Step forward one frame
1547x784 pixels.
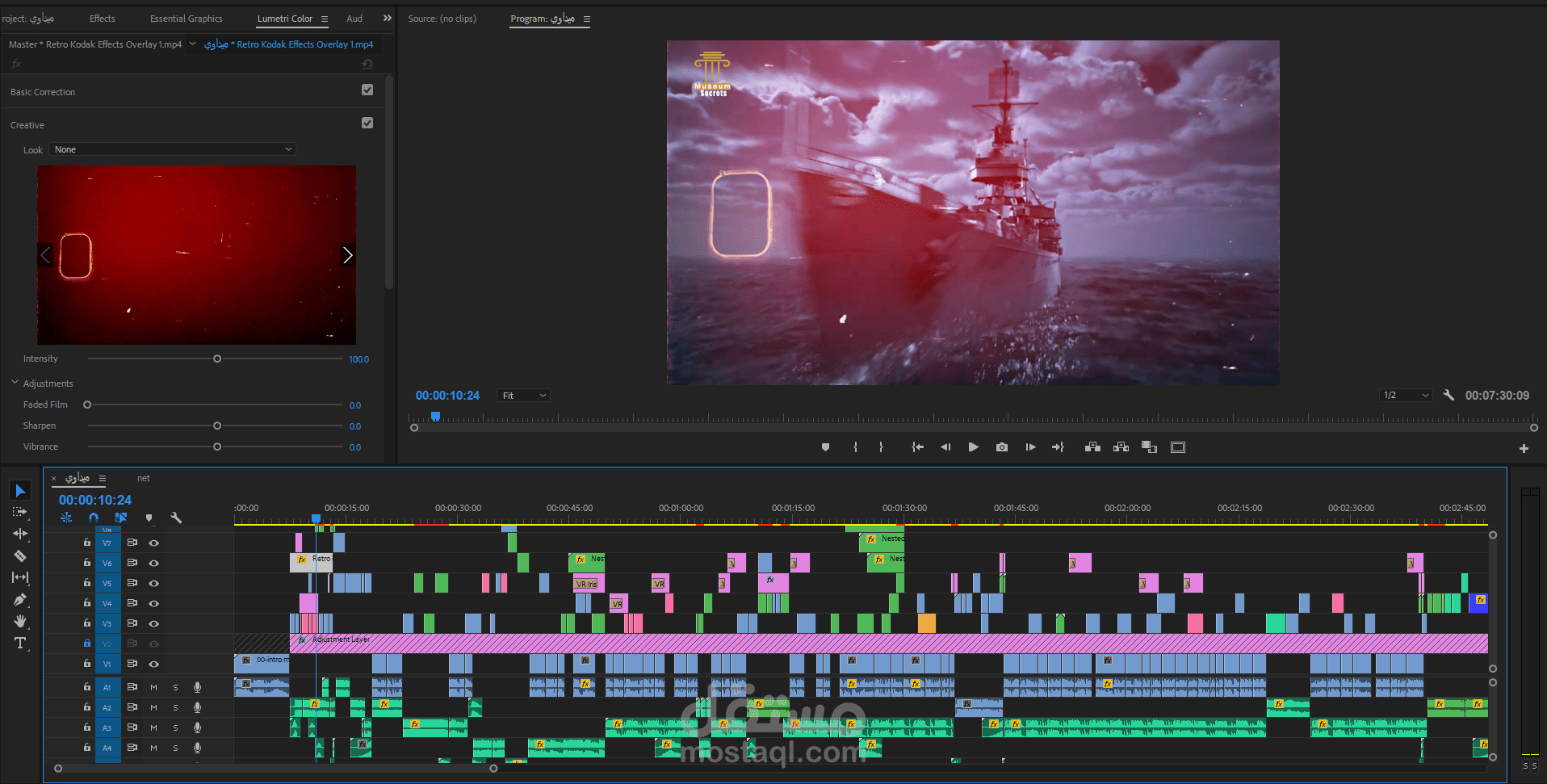1030,447
